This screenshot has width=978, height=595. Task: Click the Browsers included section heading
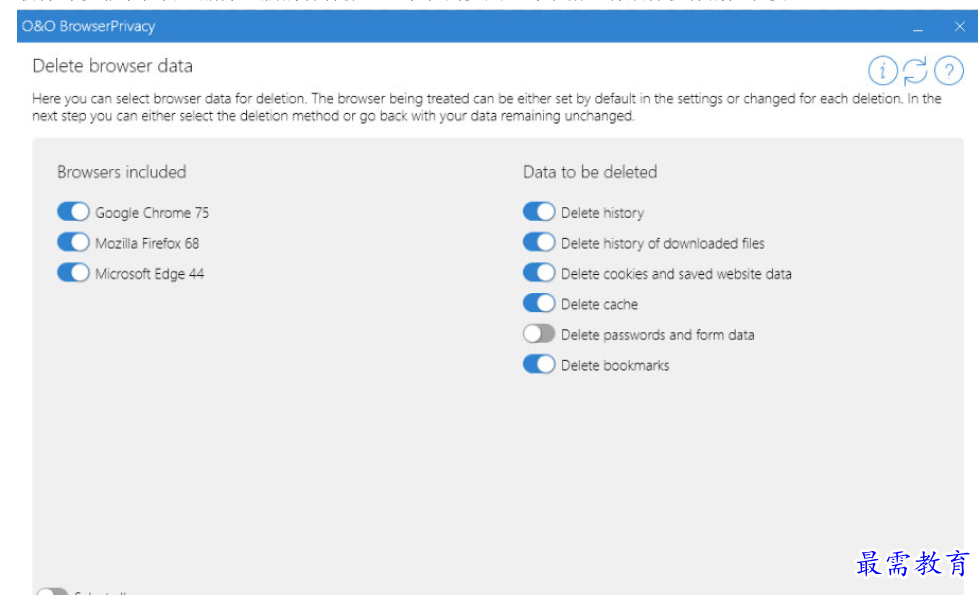121,172
